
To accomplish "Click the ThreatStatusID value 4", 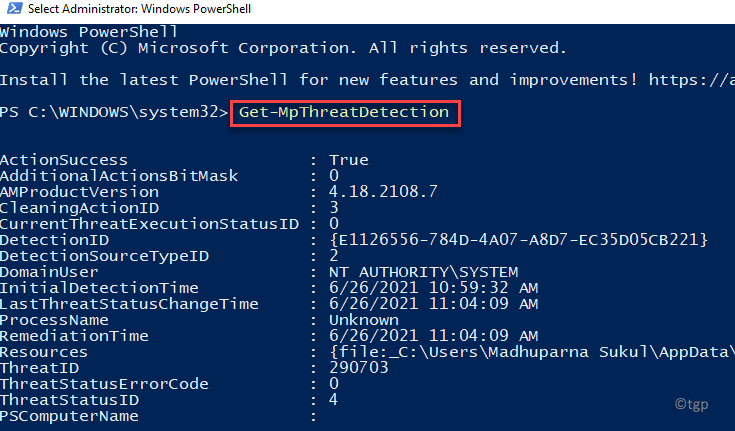I will 334,400.
